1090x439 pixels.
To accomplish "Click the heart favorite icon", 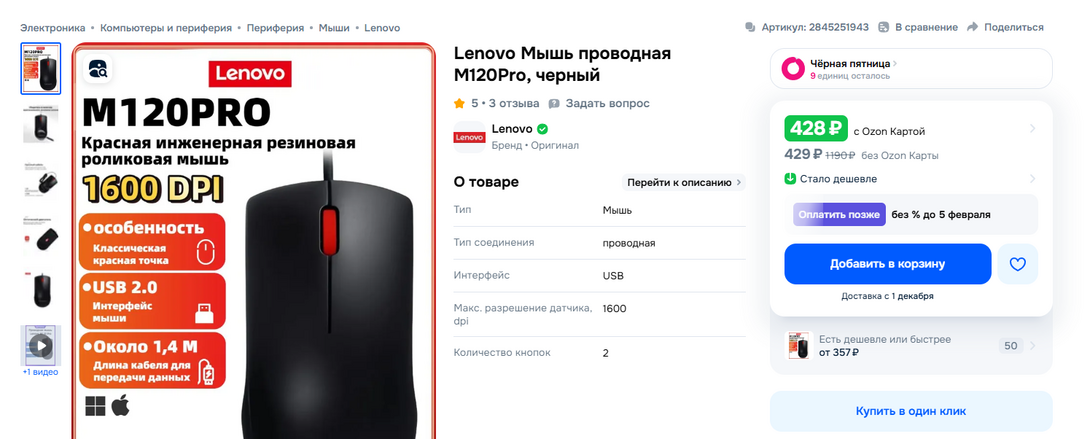I will pyautogui.click(x=1018, y=264).
